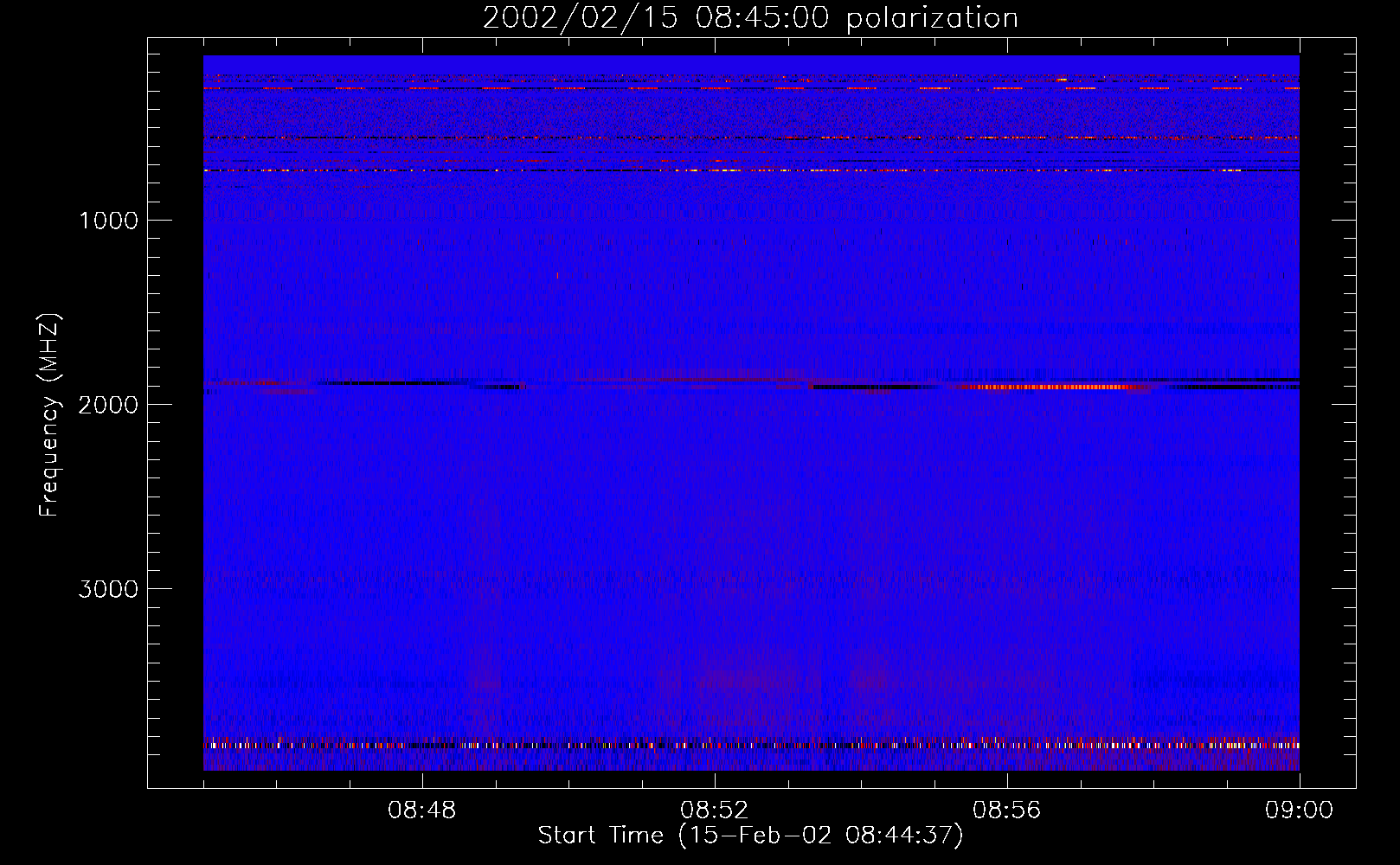1400x865 pixels.
Task: Select the 'Frequency (MHZ)' y-axis label
Action: pos(49,415)
